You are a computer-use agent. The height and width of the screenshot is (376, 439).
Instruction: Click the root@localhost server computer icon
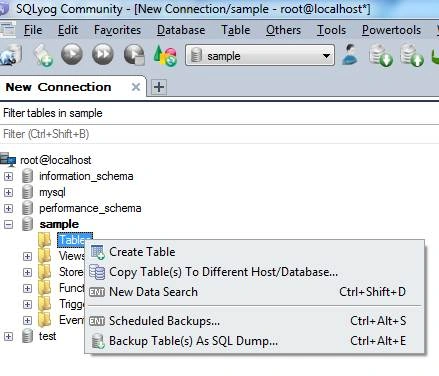point(8,160)
